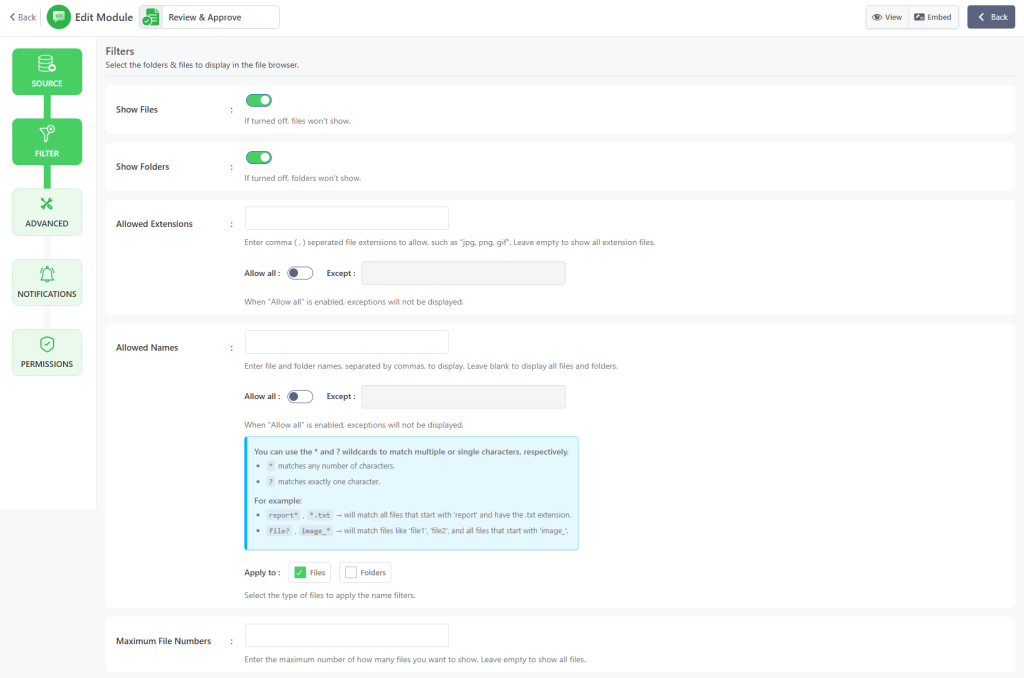Click the Maximum File Numbers input field
Image resolution: width=1024 pixels, height=678 pixels.
click(346, 635)
